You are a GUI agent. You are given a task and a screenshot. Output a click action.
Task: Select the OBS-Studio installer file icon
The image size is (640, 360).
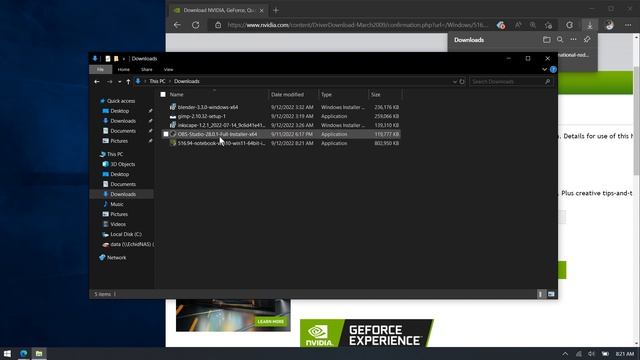click(x=173, y=134)
